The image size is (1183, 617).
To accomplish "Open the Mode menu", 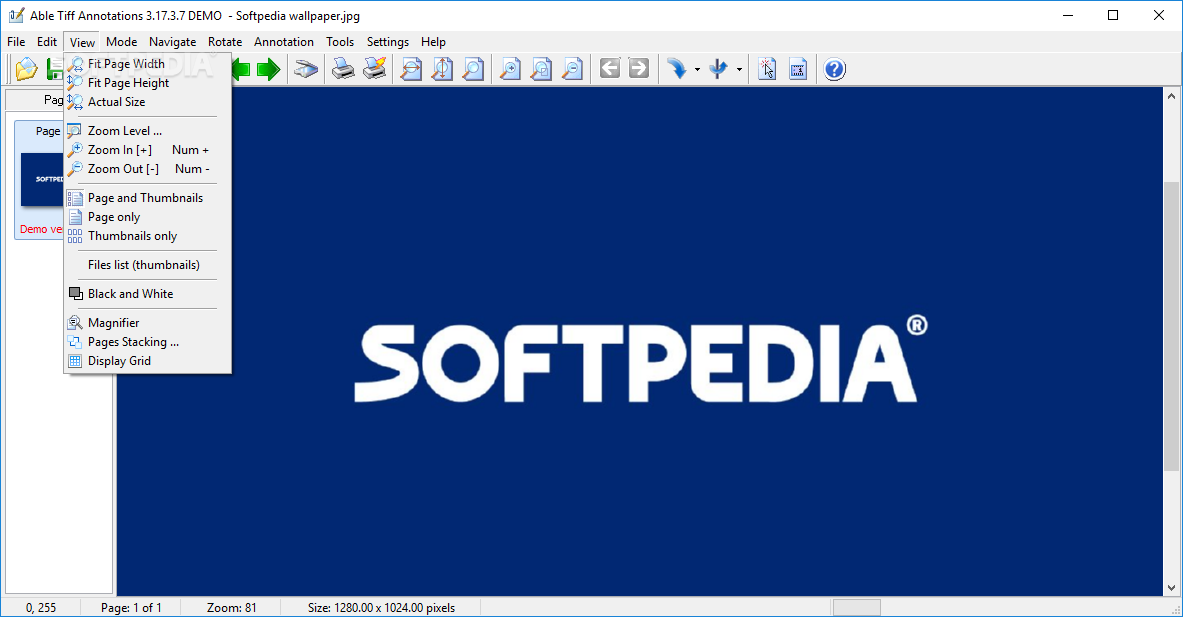I will [x=121, y=41].
